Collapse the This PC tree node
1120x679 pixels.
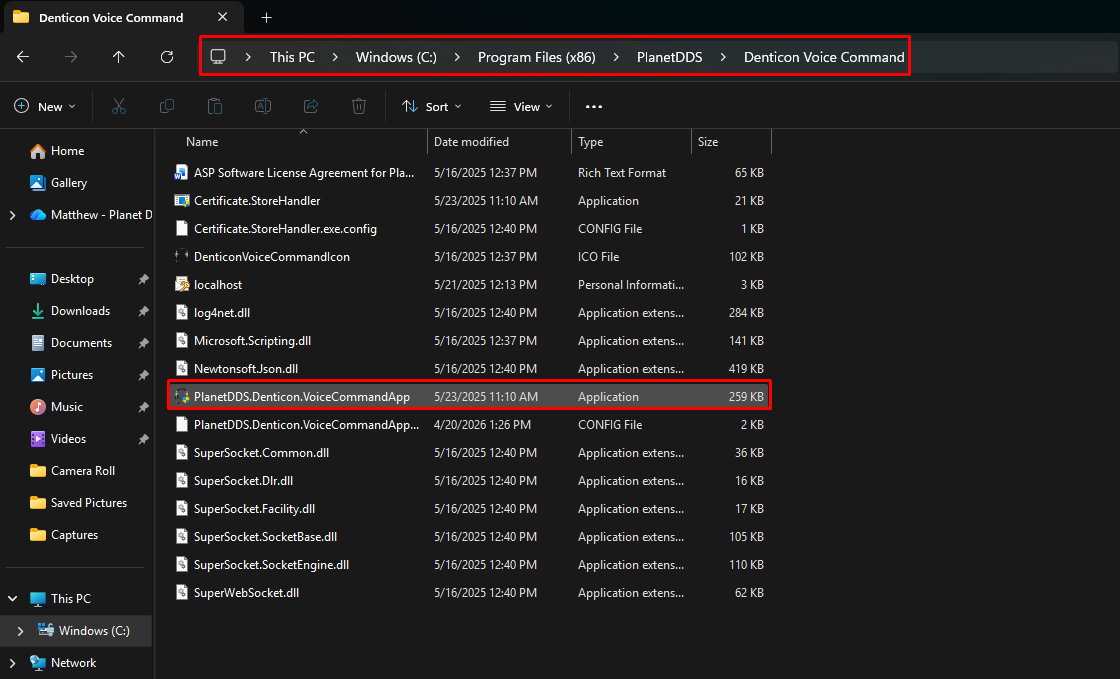(12, 598)
